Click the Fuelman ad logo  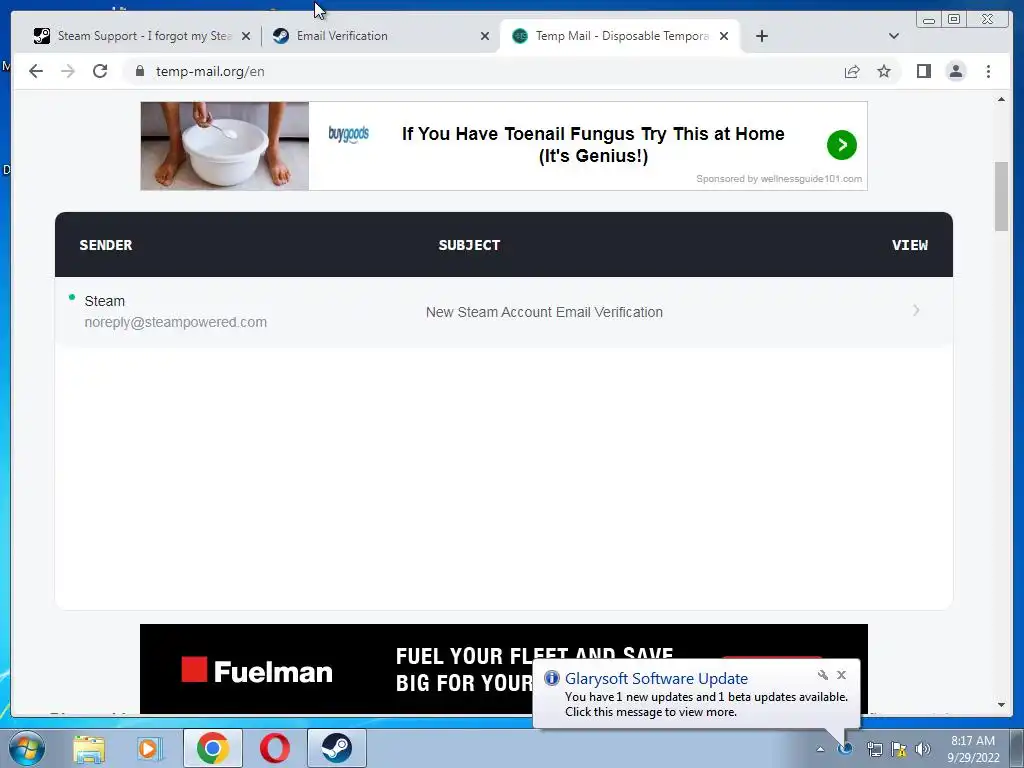pos(257,671)
